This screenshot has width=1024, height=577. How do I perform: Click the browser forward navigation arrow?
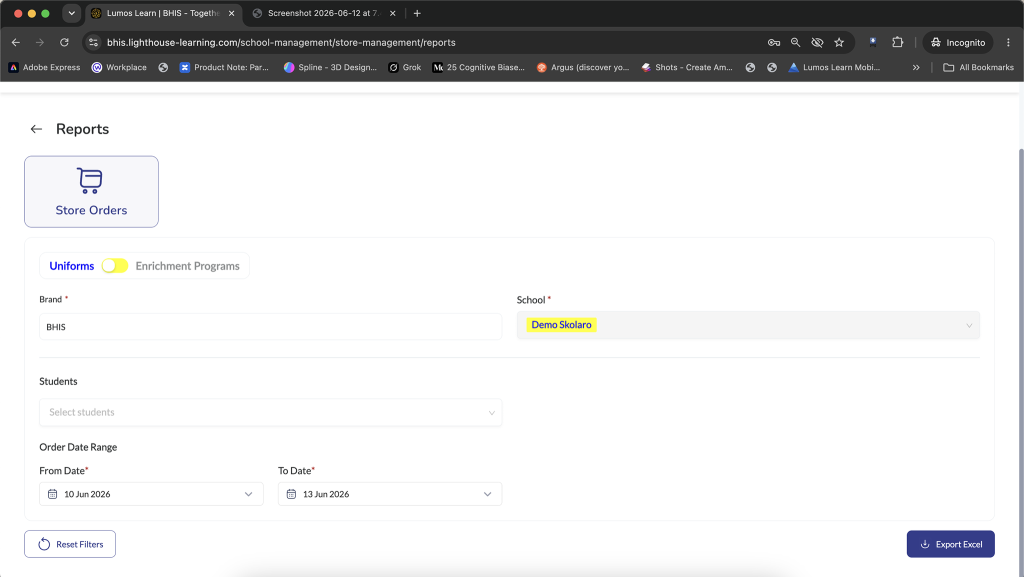click(40, 42)
